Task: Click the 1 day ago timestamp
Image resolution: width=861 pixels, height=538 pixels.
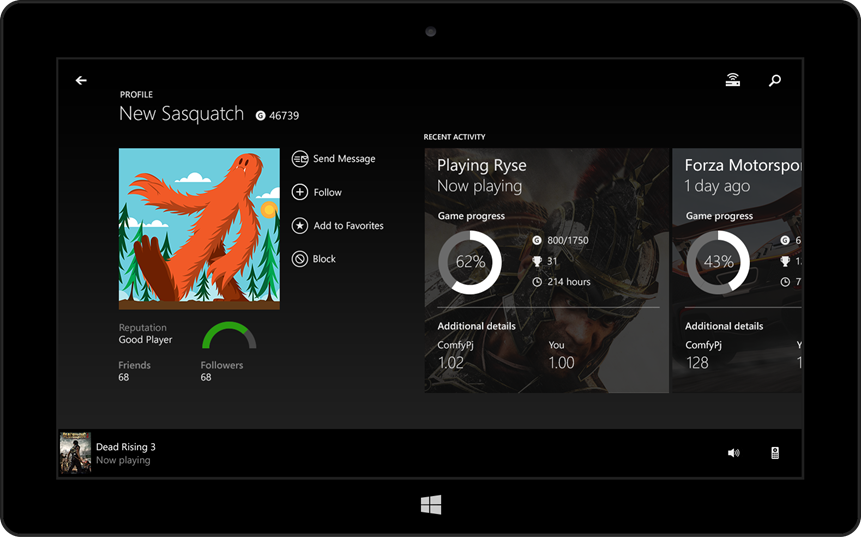Action: click(717, 187)
